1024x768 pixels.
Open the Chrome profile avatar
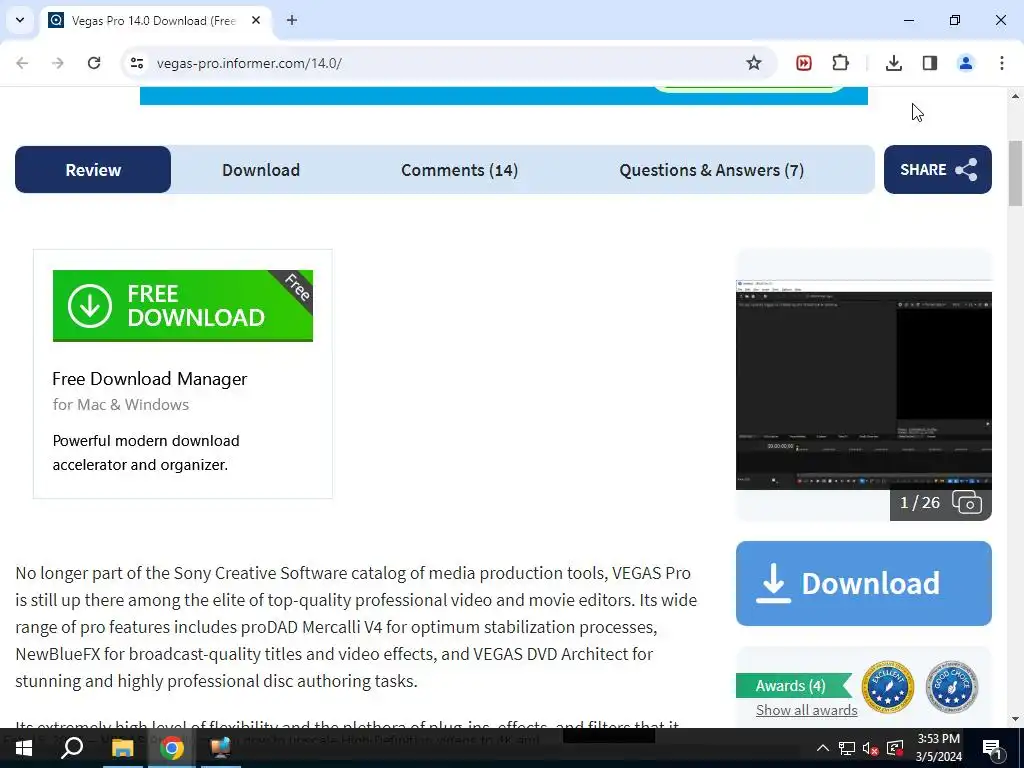(x=965, y=63)
